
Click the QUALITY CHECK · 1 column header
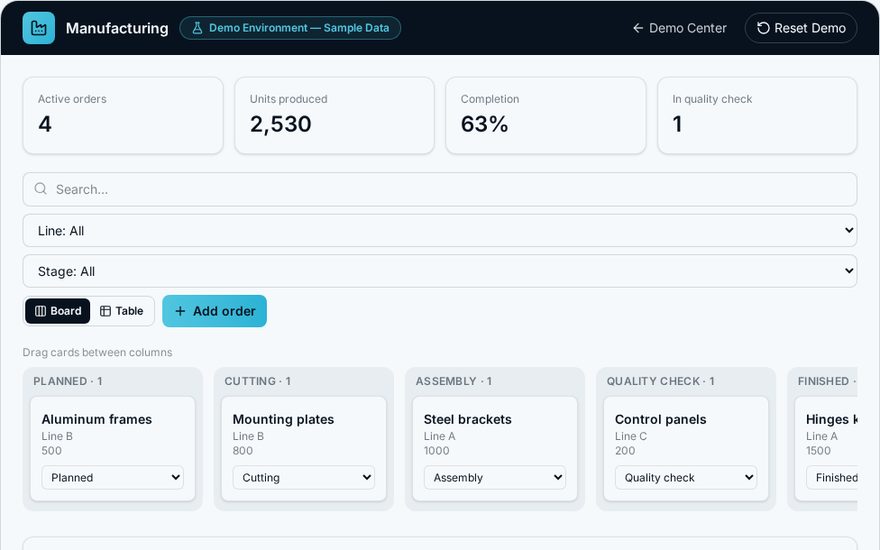click(x=661, y=381)
